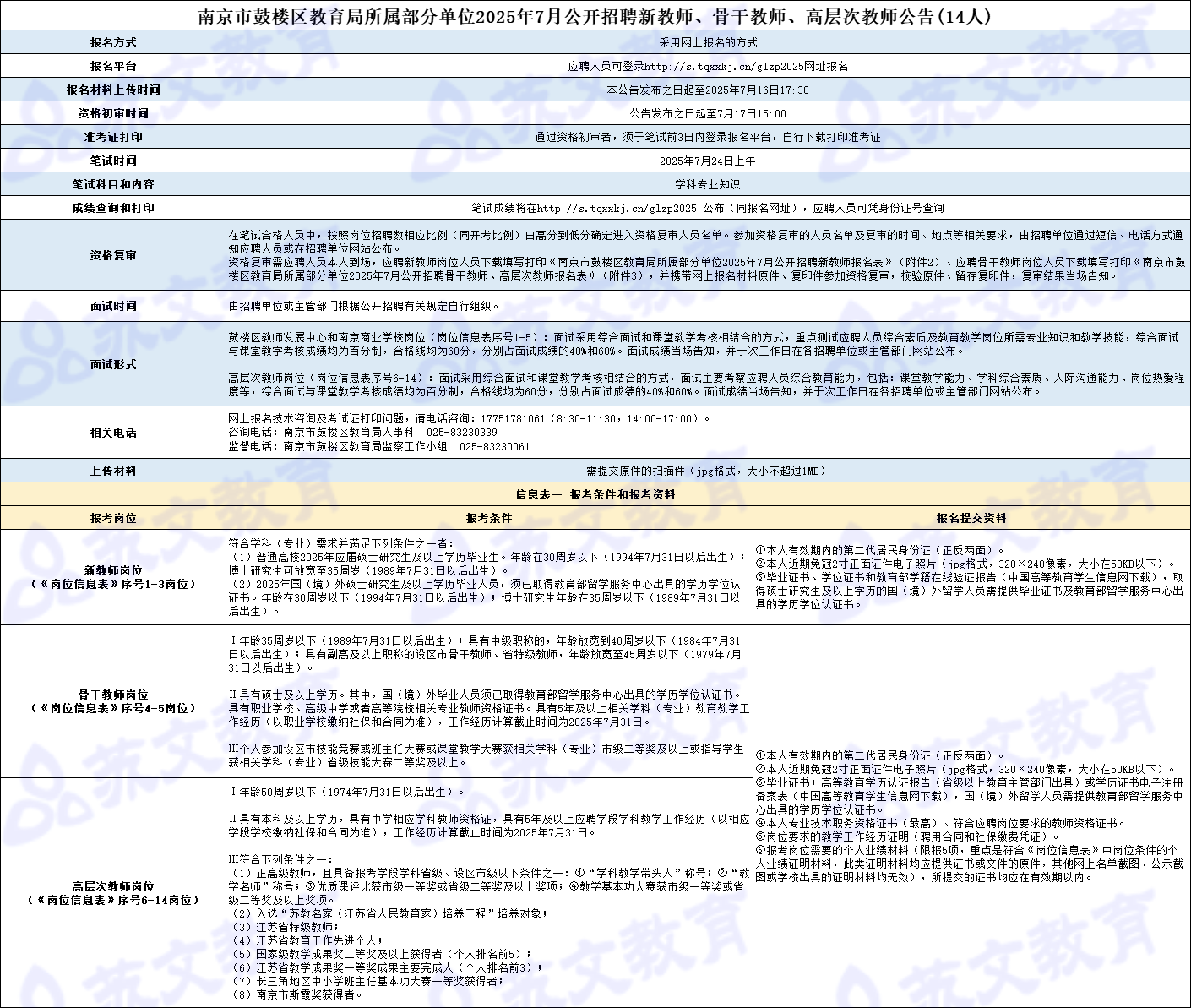This screenshot has height=1008, width=1191.
Task: Select the '报考岗位' column header
Action: [113, 518]
